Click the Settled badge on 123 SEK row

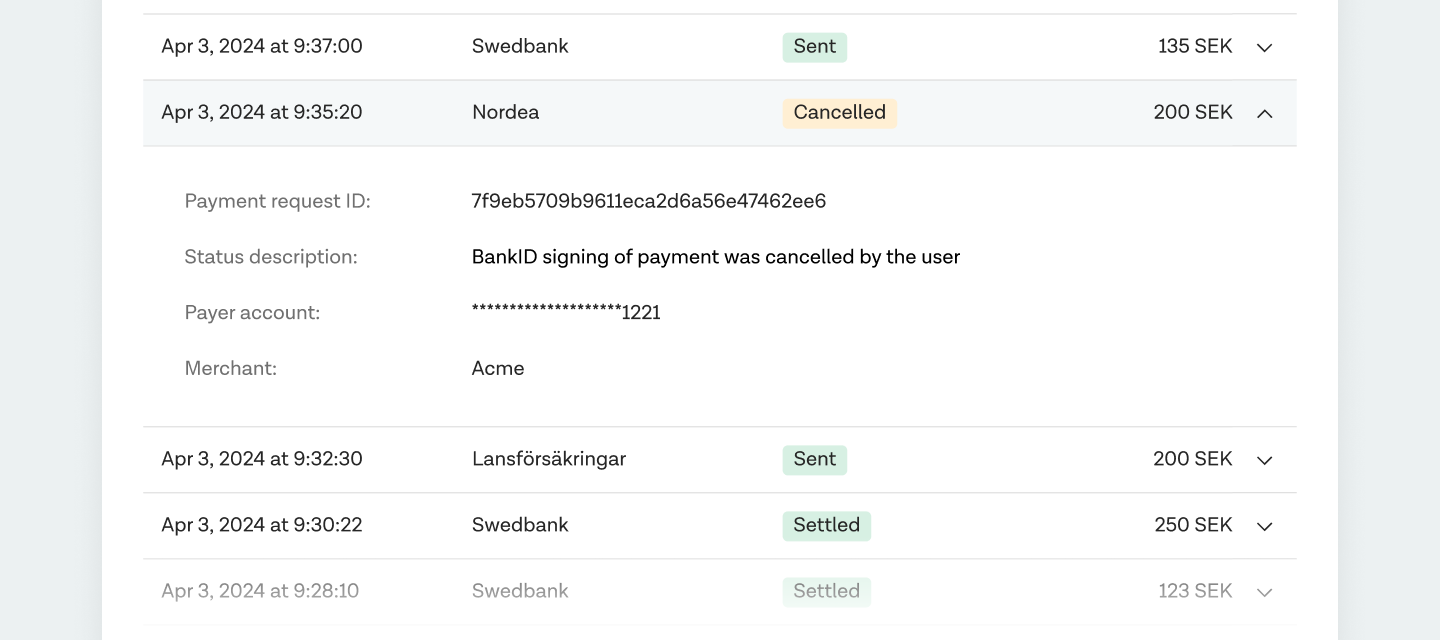826,592
